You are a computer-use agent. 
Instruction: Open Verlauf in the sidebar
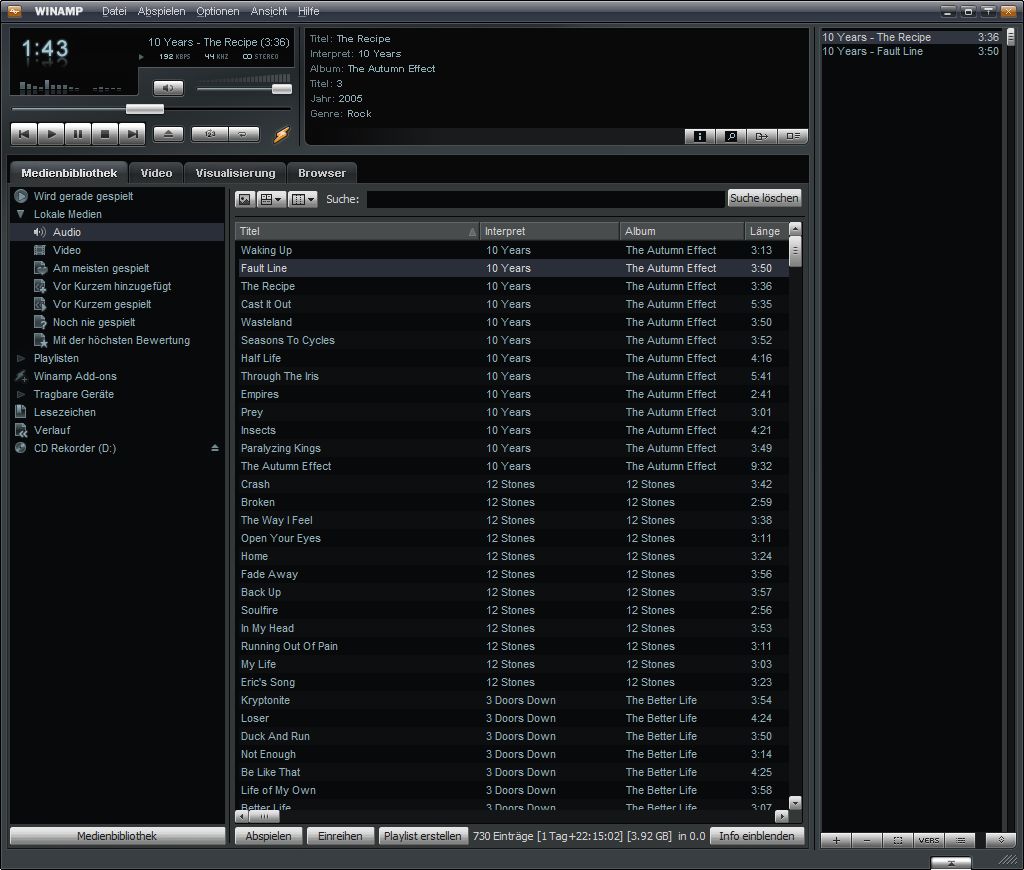click(x=52, y=430)
